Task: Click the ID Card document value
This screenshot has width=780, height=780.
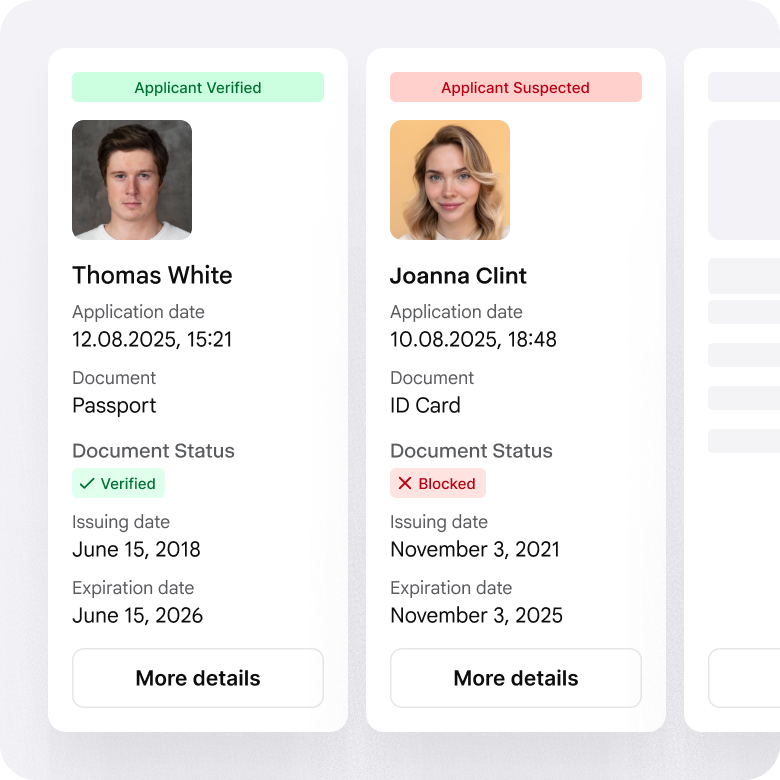Action: point(425,405)
